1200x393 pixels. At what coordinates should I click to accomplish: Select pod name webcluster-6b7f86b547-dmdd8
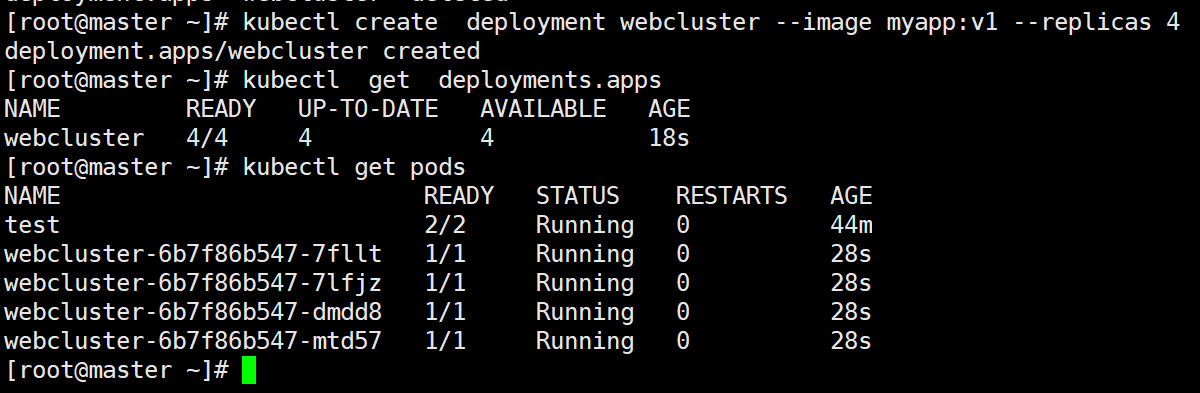(193, 312)
